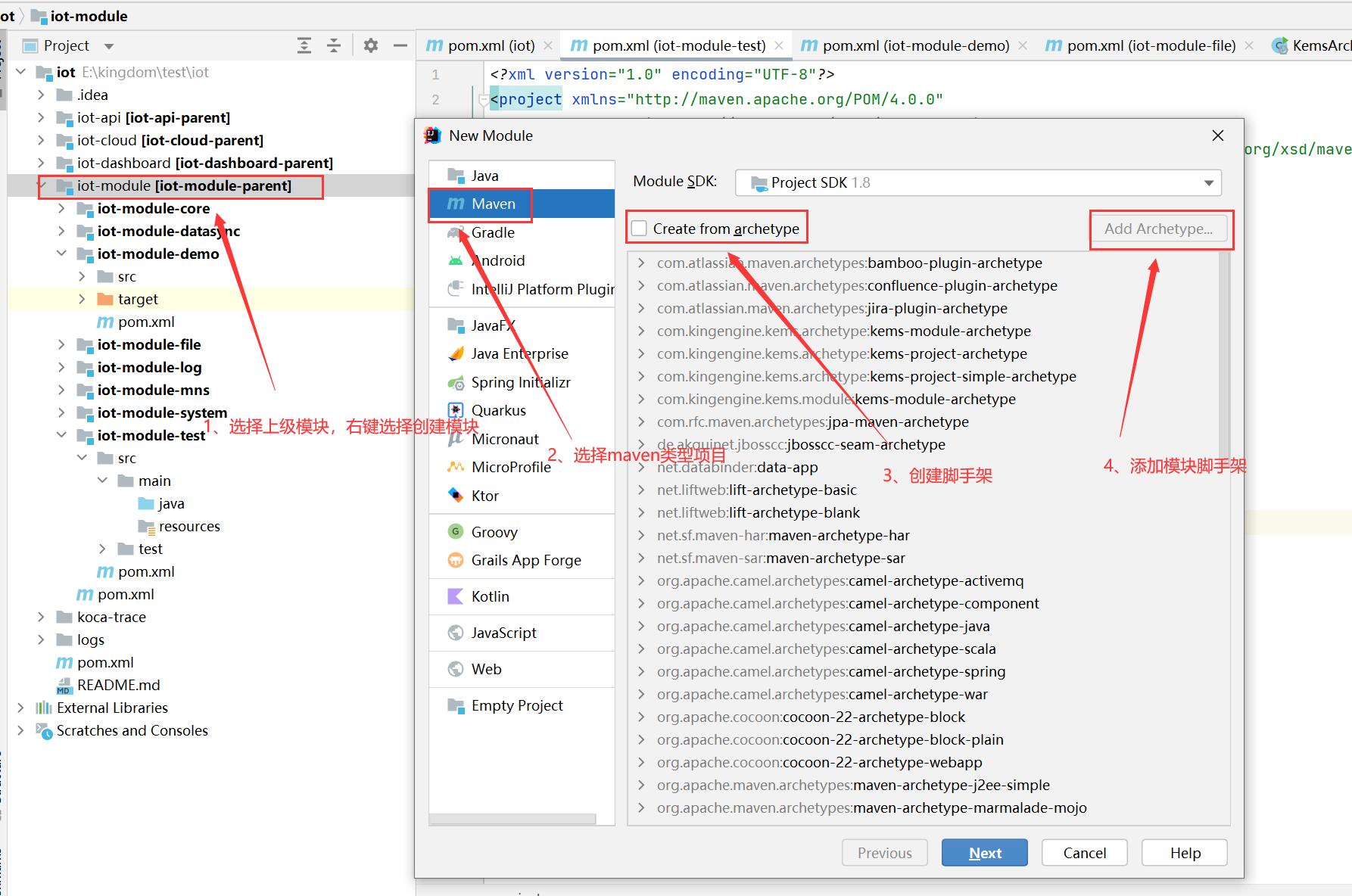
Task: Click the Previous button
Action: pos(885,853)
